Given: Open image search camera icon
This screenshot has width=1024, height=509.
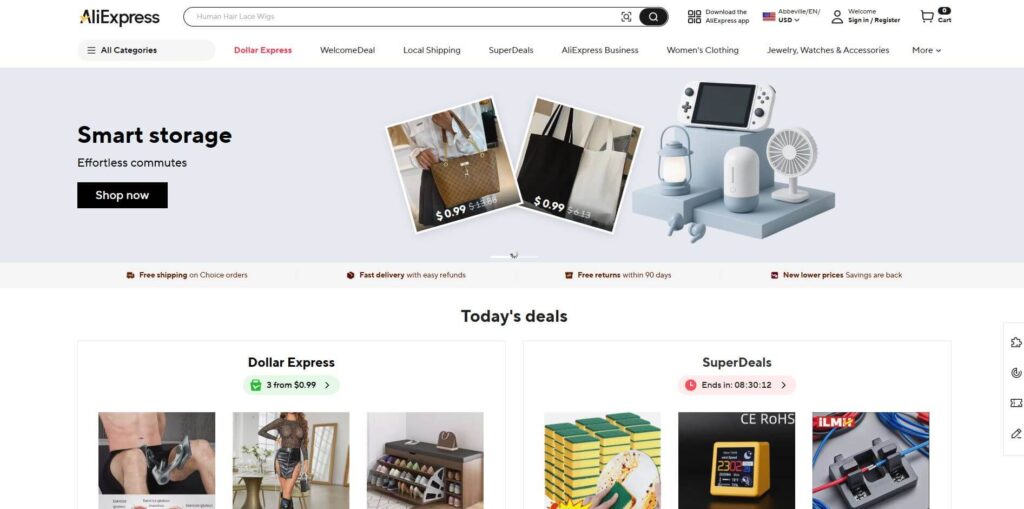Looking at the screenshot, I should [626, 17].
